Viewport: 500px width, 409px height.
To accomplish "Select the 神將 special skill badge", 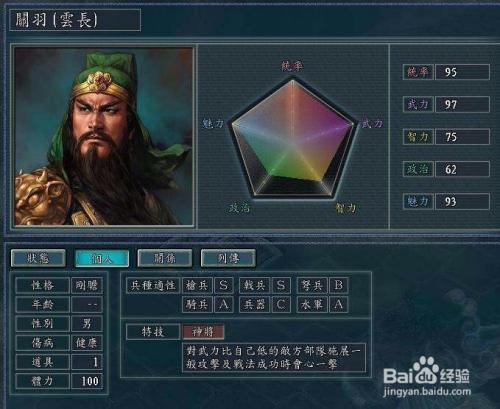I will 203,332.
